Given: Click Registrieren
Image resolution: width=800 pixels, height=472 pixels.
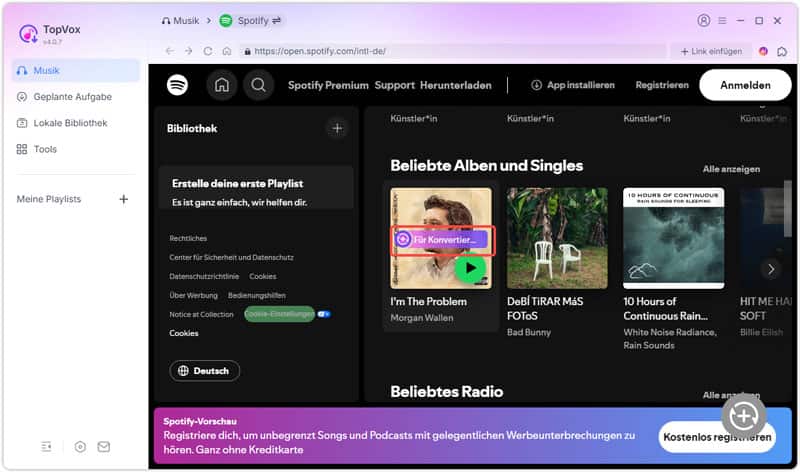Looking at the screenshot, I should 662,85.
